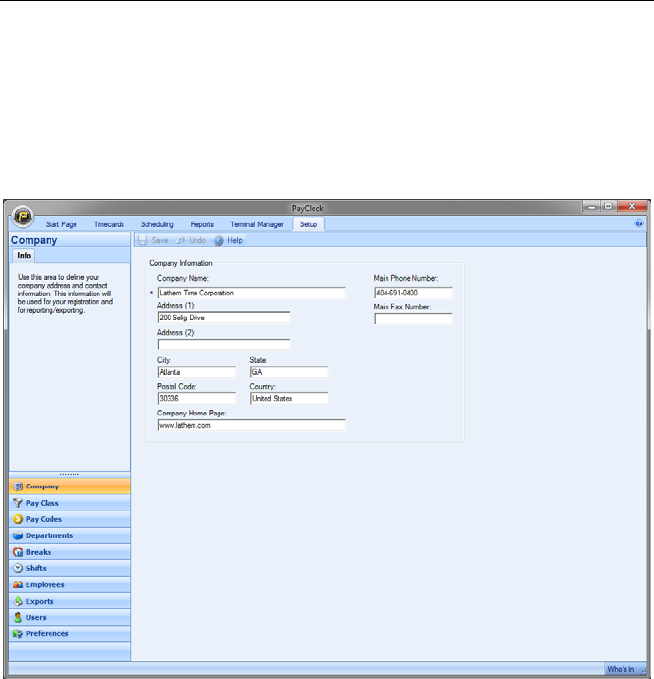
Task: Open the Reports tab
Action: click(x=202, y=224)
